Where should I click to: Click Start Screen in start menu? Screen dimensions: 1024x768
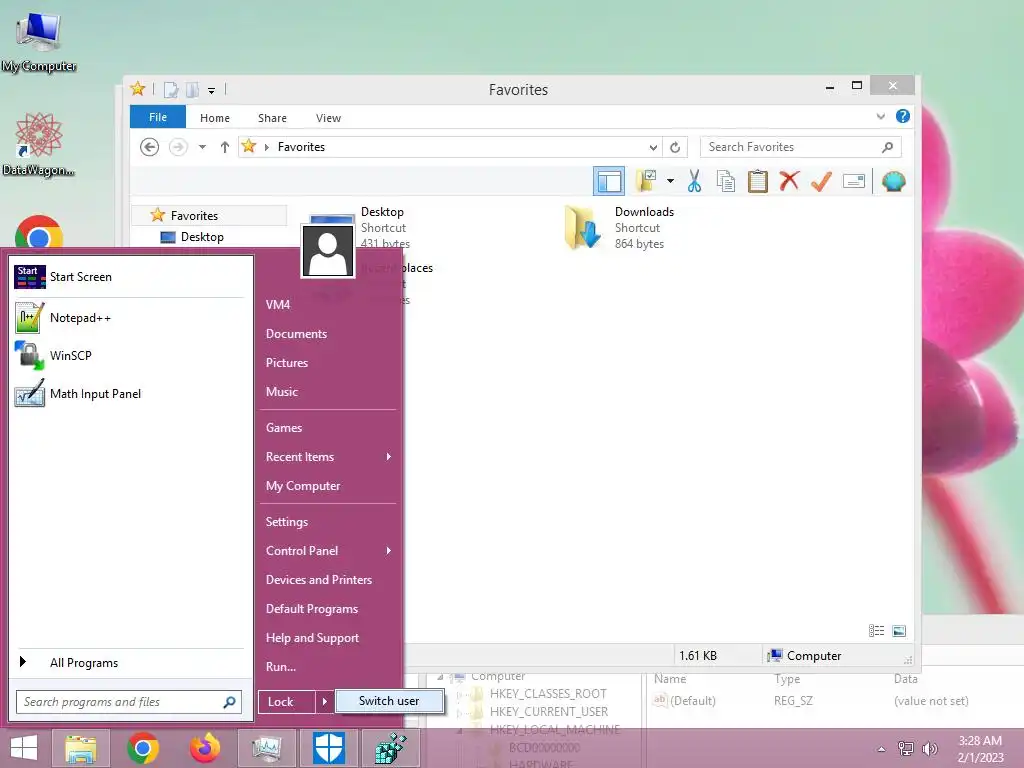[x=129, y=277]
